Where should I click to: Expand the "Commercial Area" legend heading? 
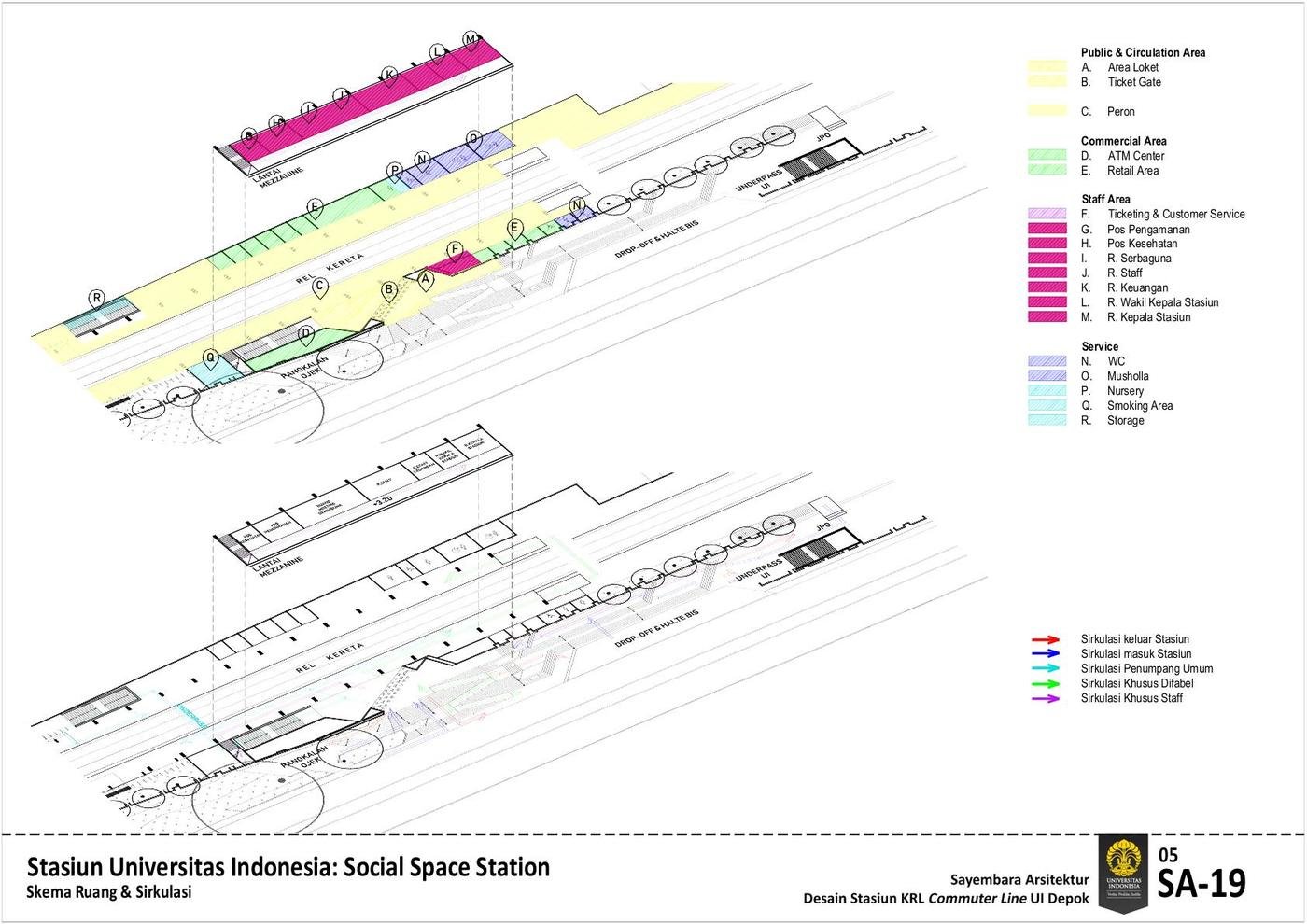(1122, 141)
